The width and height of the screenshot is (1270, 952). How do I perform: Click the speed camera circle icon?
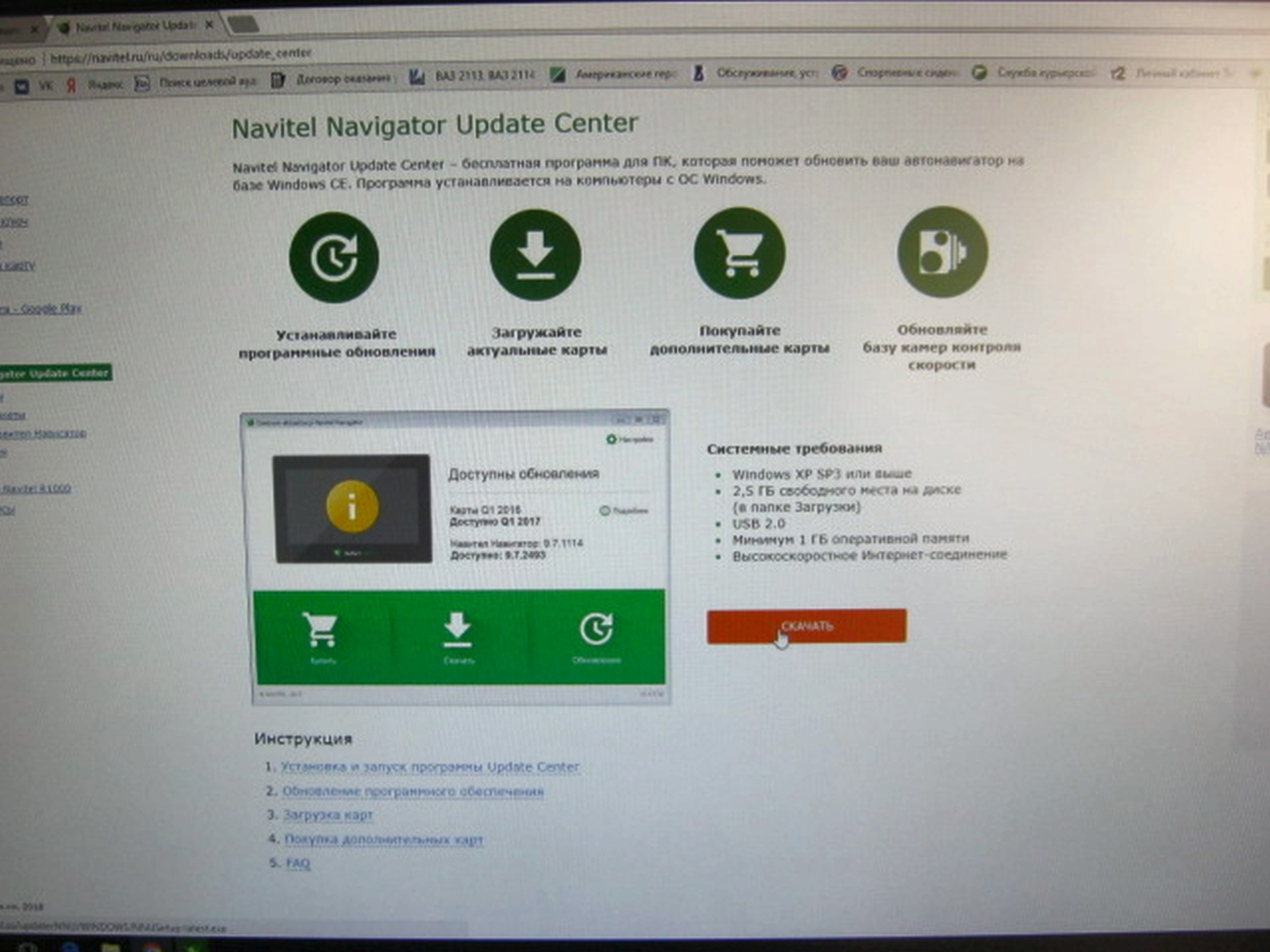tap(943, 252)
